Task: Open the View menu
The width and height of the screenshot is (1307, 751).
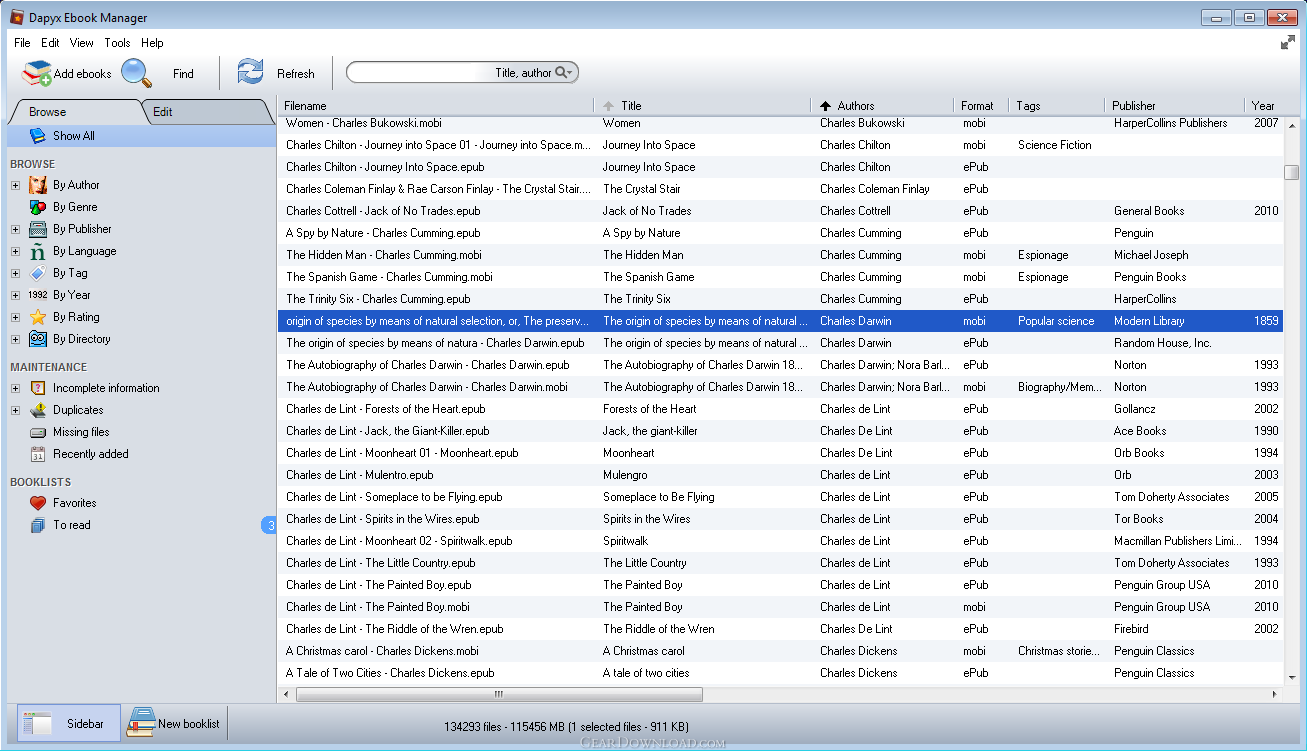Action: 82,43
